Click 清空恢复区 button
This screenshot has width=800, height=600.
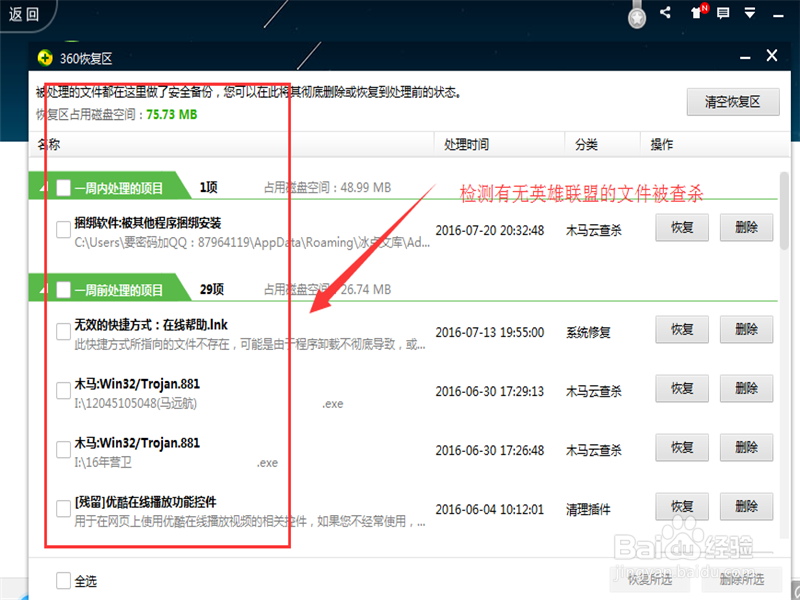point(733,102)
